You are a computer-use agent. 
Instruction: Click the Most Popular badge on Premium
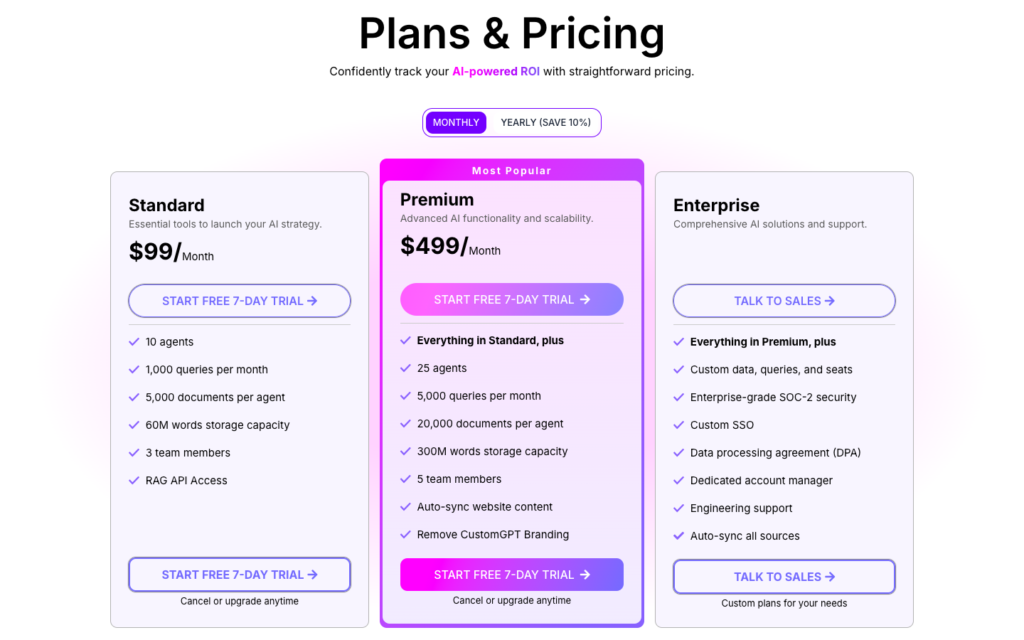[x=511, y=170]
